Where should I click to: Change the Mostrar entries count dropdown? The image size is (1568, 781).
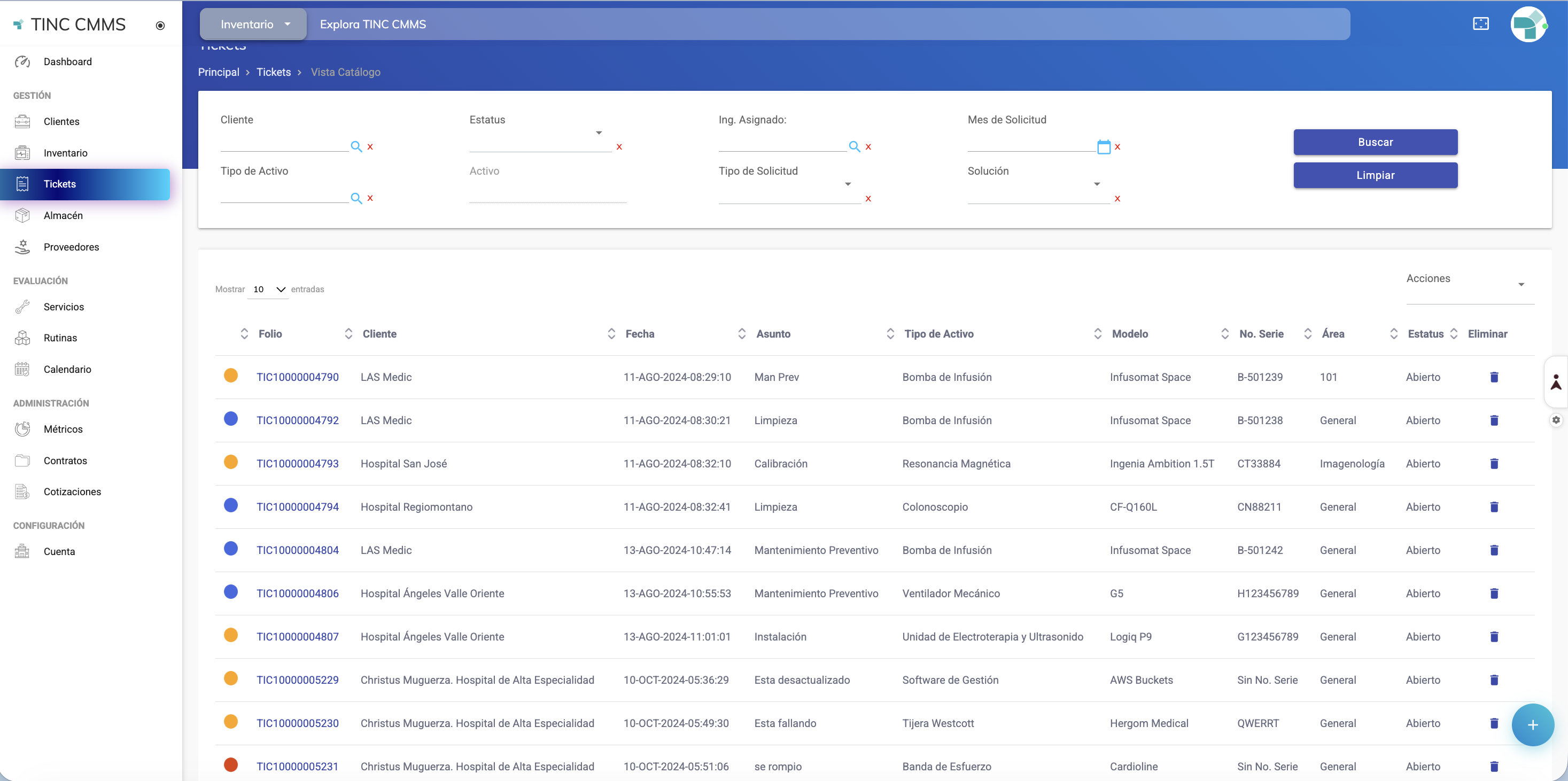pyautogui.click(x=268, y=290)
